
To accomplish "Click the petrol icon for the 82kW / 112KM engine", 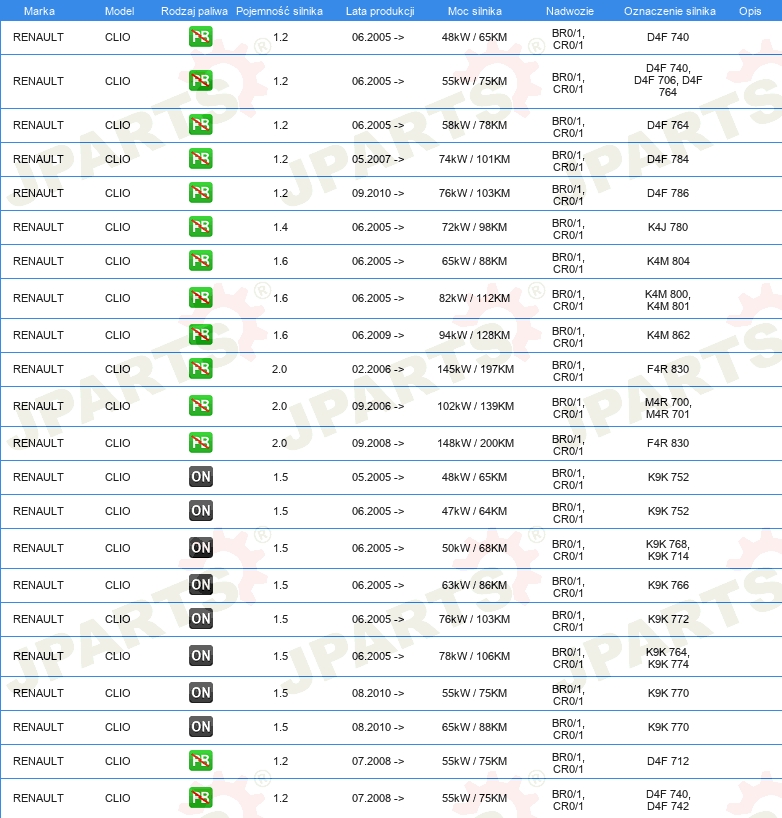I will click(200, 297).
